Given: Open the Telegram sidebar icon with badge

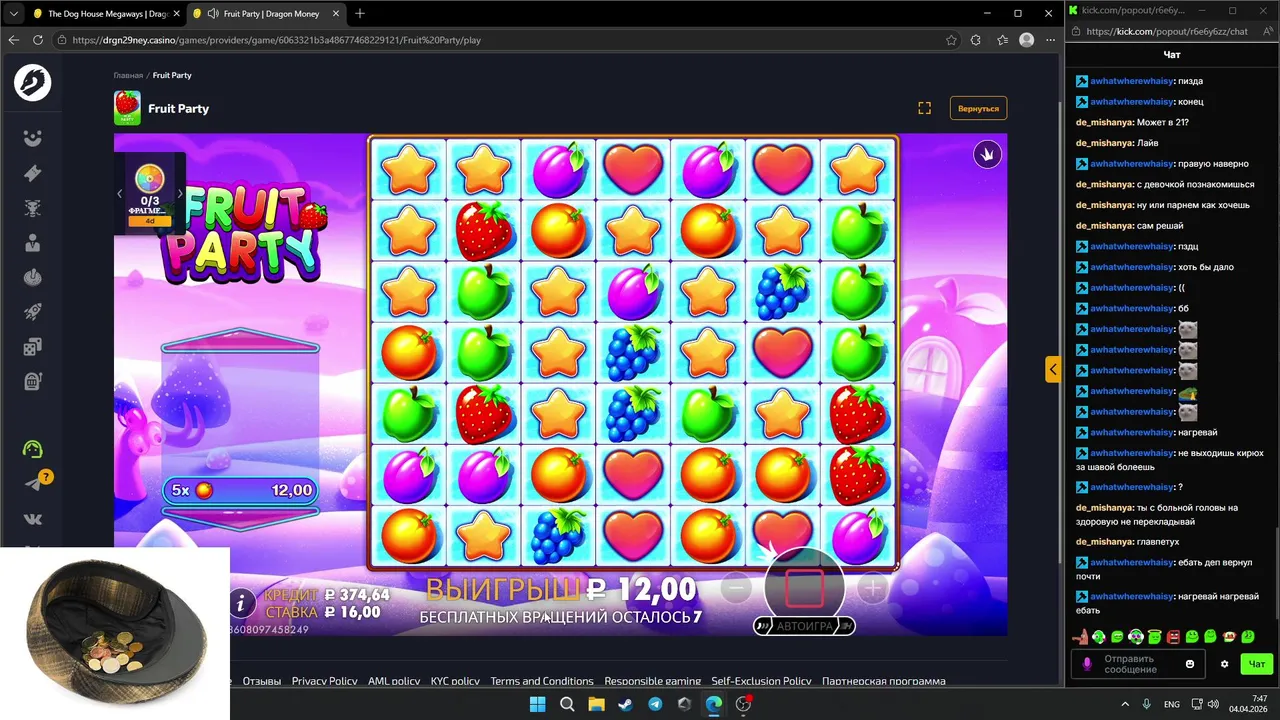Looking at the screenshot, I should 35,483.
